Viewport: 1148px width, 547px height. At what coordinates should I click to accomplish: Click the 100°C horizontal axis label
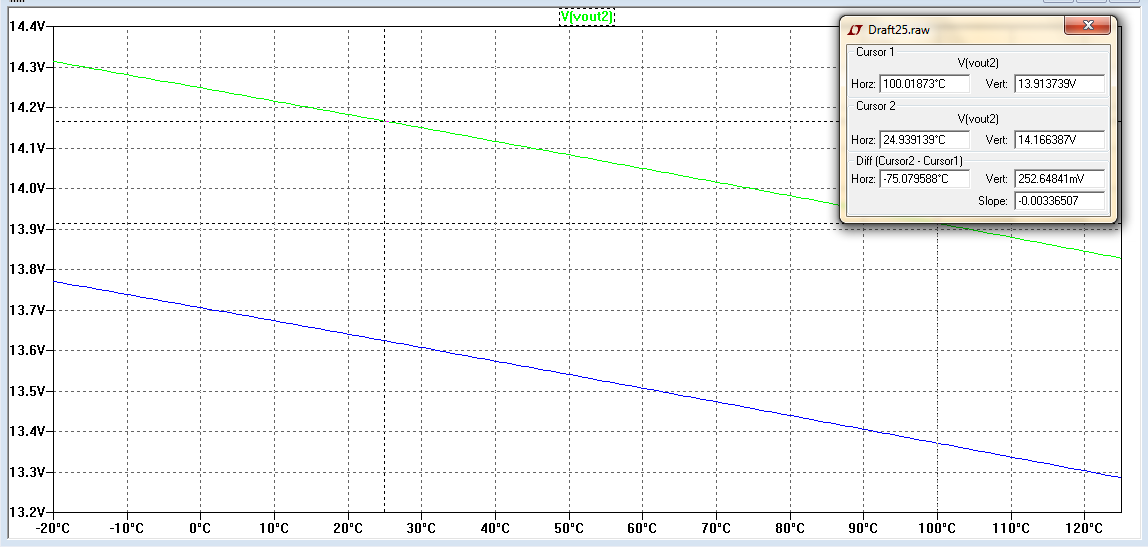[937, 529]
